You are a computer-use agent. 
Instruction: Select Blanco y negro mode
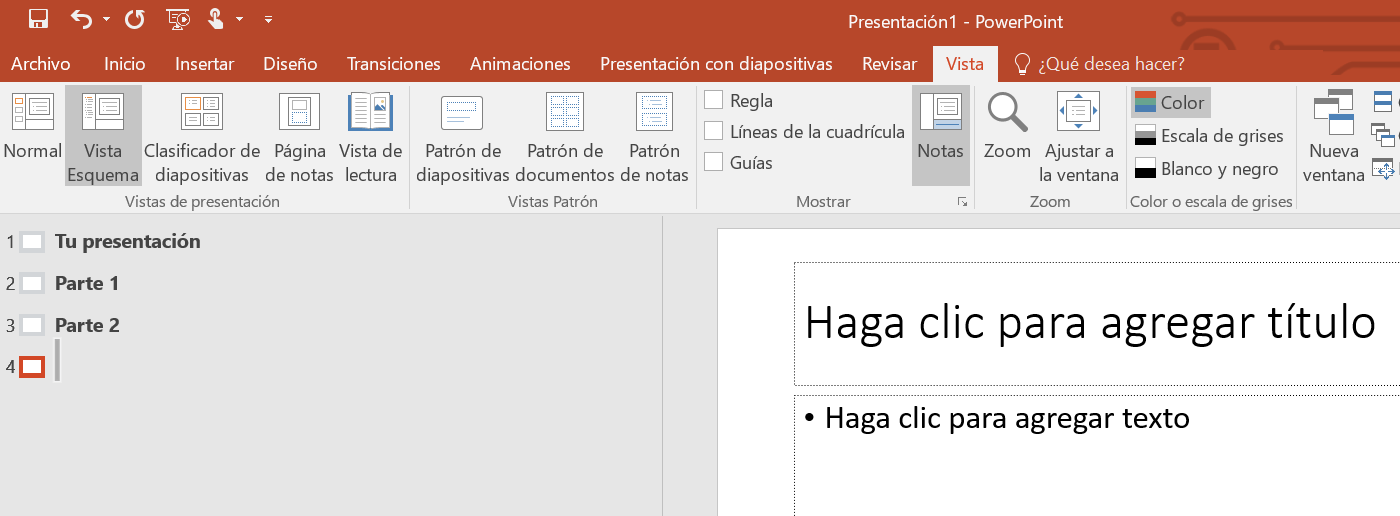click(1208, 169)
